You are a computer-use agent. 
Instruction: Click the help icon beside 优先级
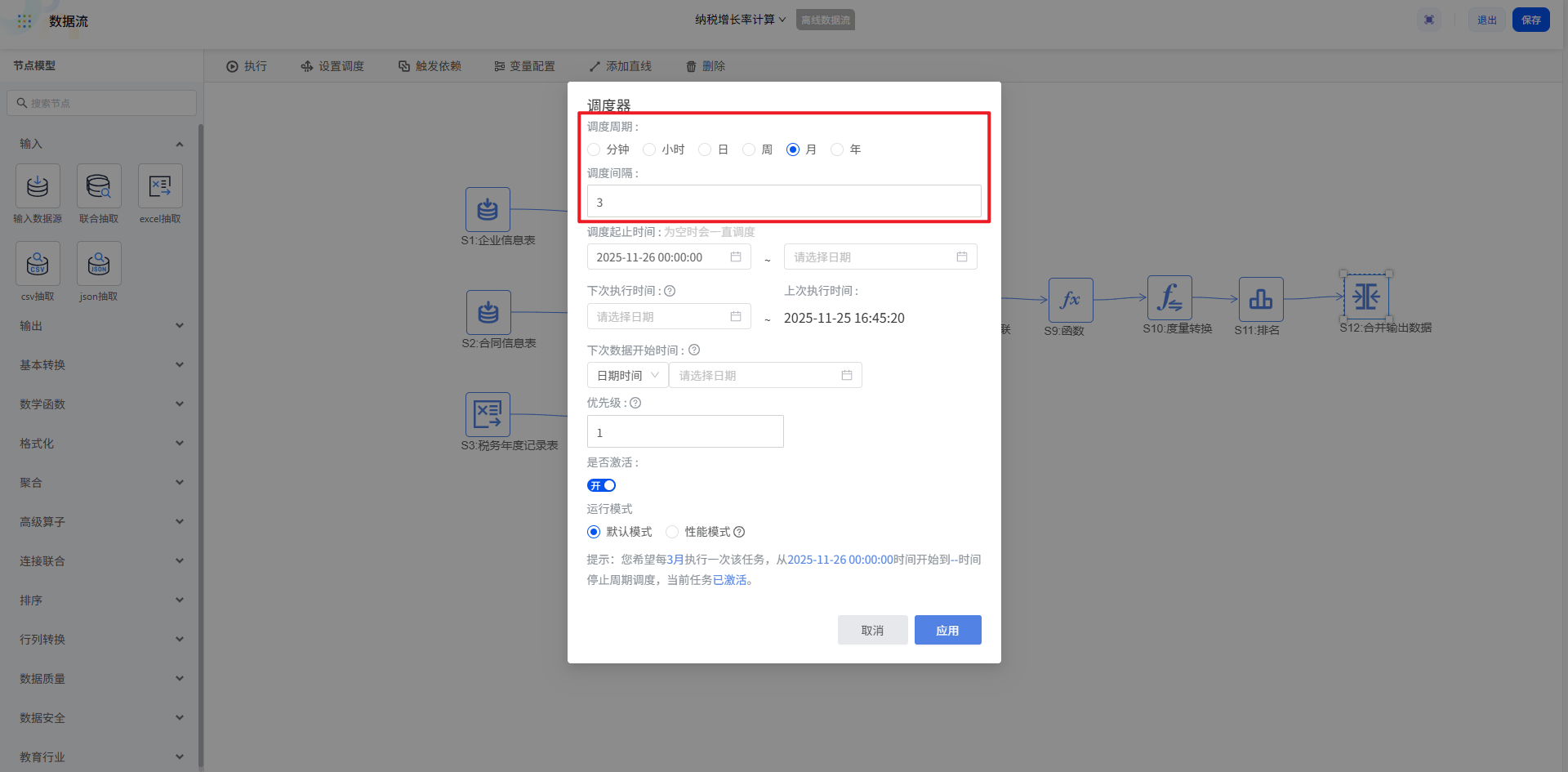point(635,403)
